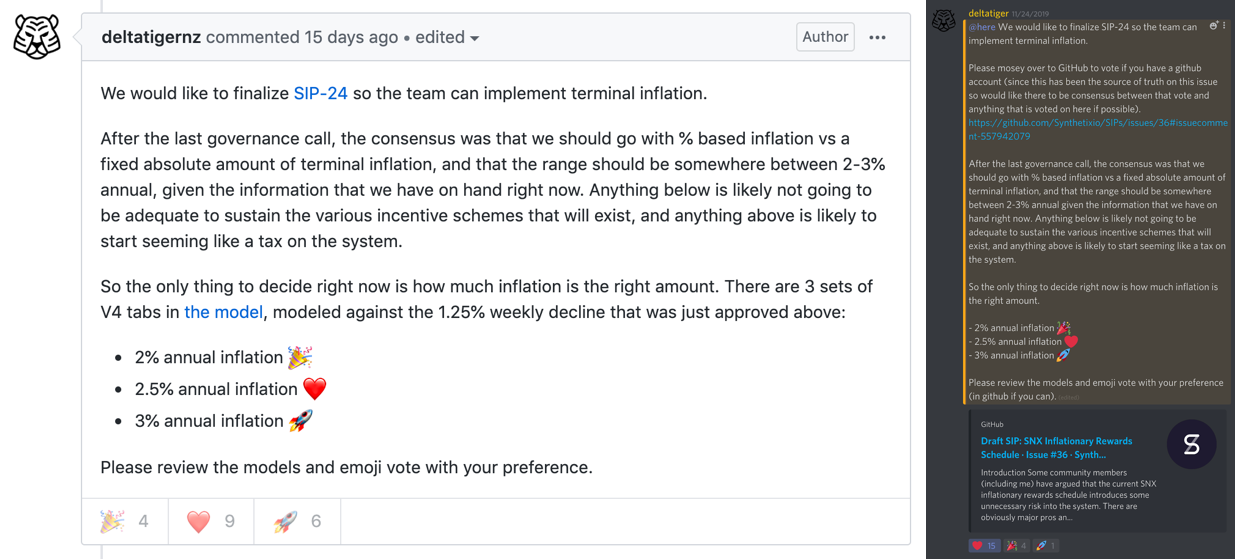
Task: Click the Discord heart reaction with 15
Action: (984, 546)
